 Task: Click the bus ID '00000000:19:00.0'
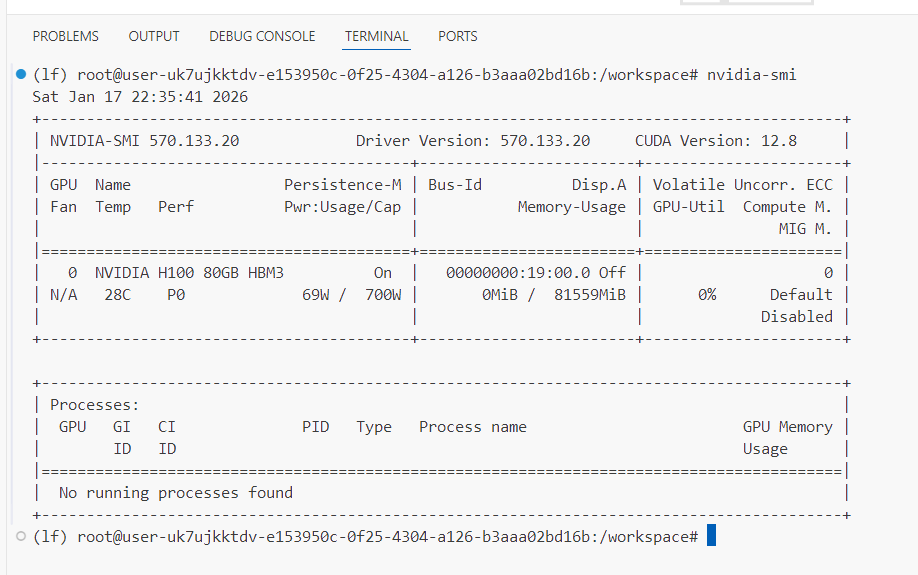[x=518, y=273]
